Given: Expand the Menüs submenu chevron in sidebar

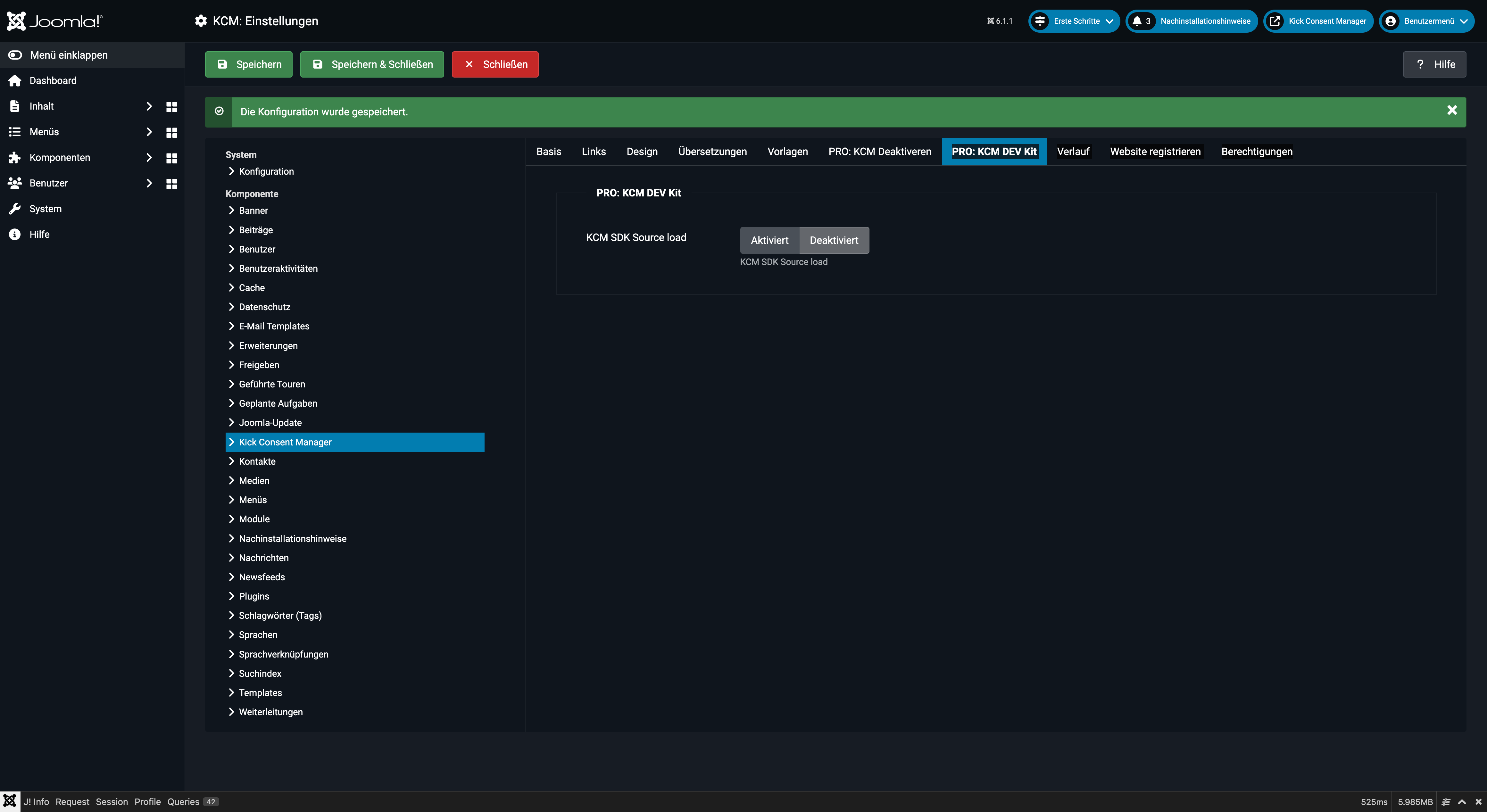Looking at the screenshot, I should point(149,132).
